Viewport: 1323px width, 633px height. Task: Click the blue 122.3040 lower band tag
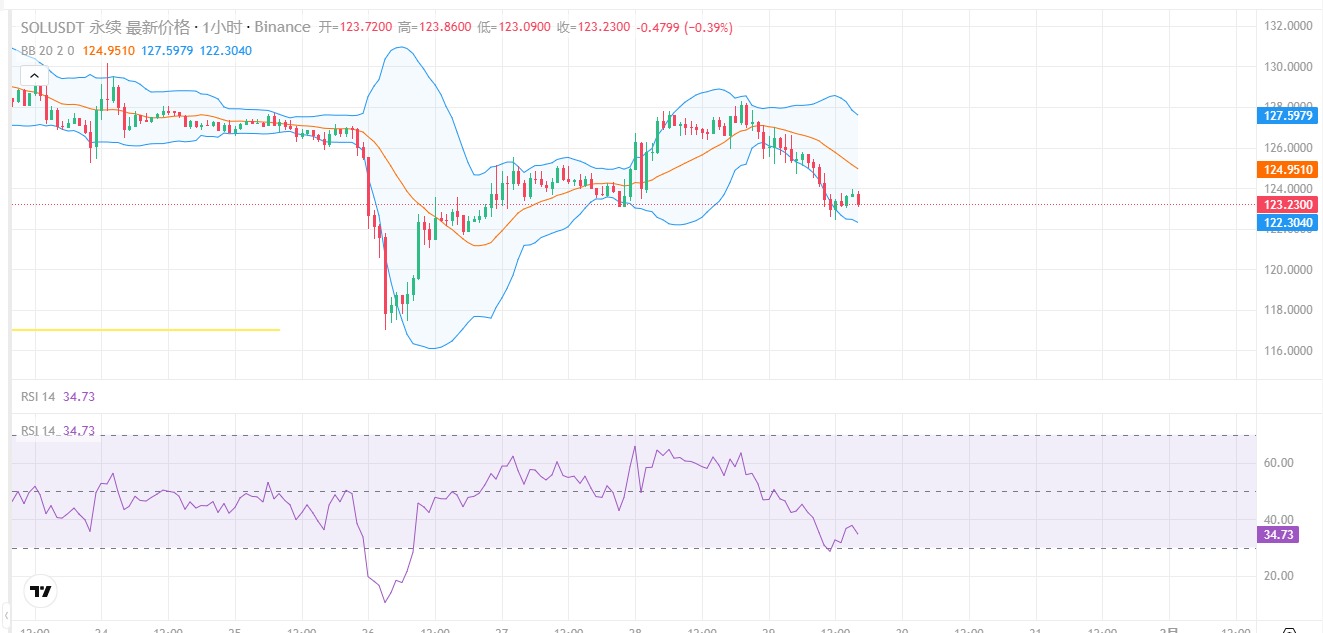coord(1288,222)
